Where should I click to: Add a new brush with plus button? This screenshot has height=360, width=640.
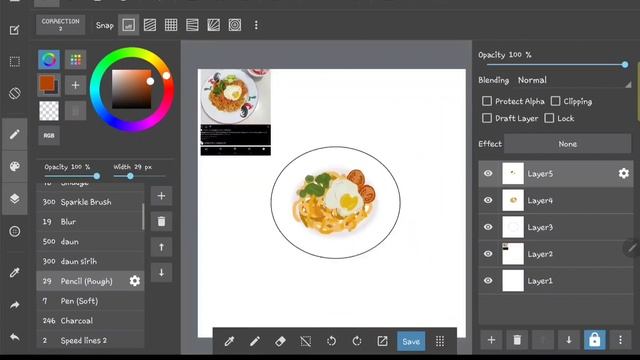point(161,196)
